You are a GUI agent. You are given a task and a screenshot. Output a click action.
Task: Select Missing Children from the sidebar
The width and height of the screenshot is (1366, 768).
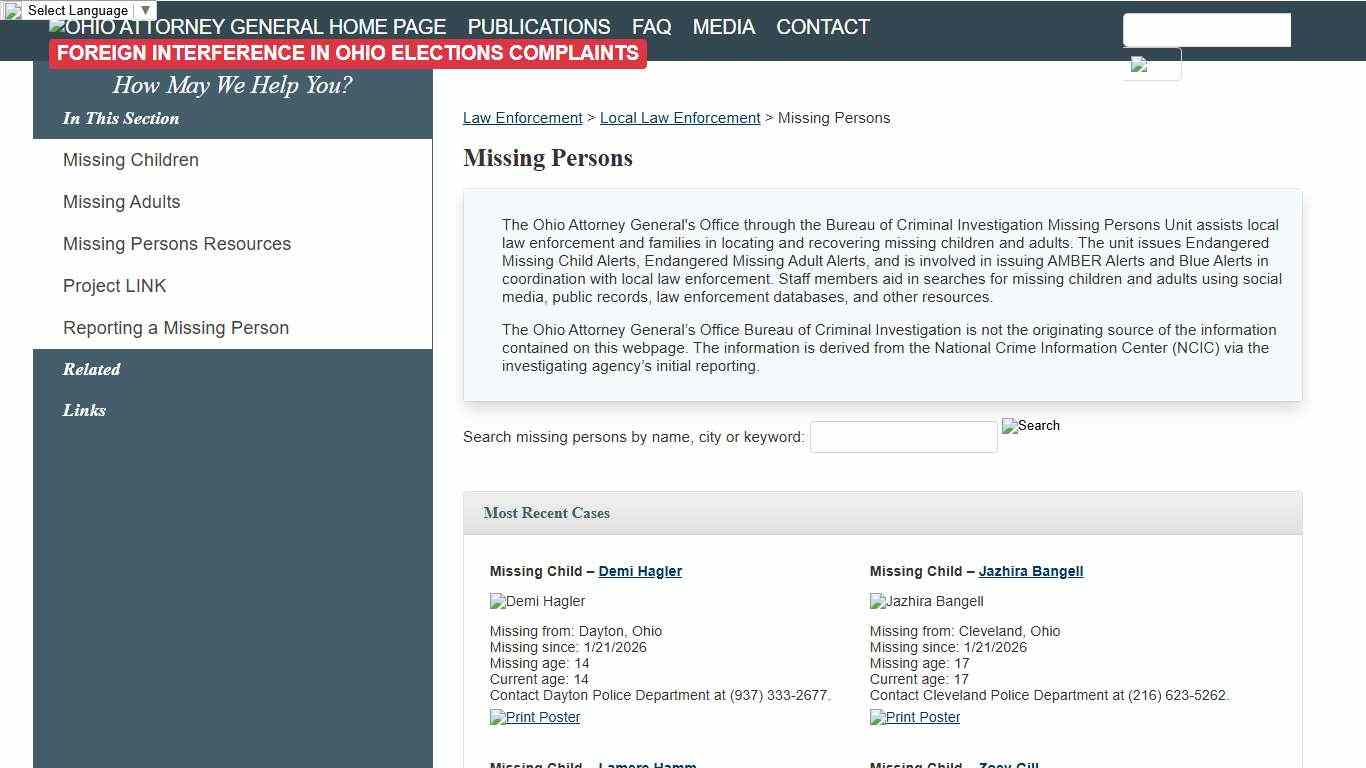click(131, 160)
